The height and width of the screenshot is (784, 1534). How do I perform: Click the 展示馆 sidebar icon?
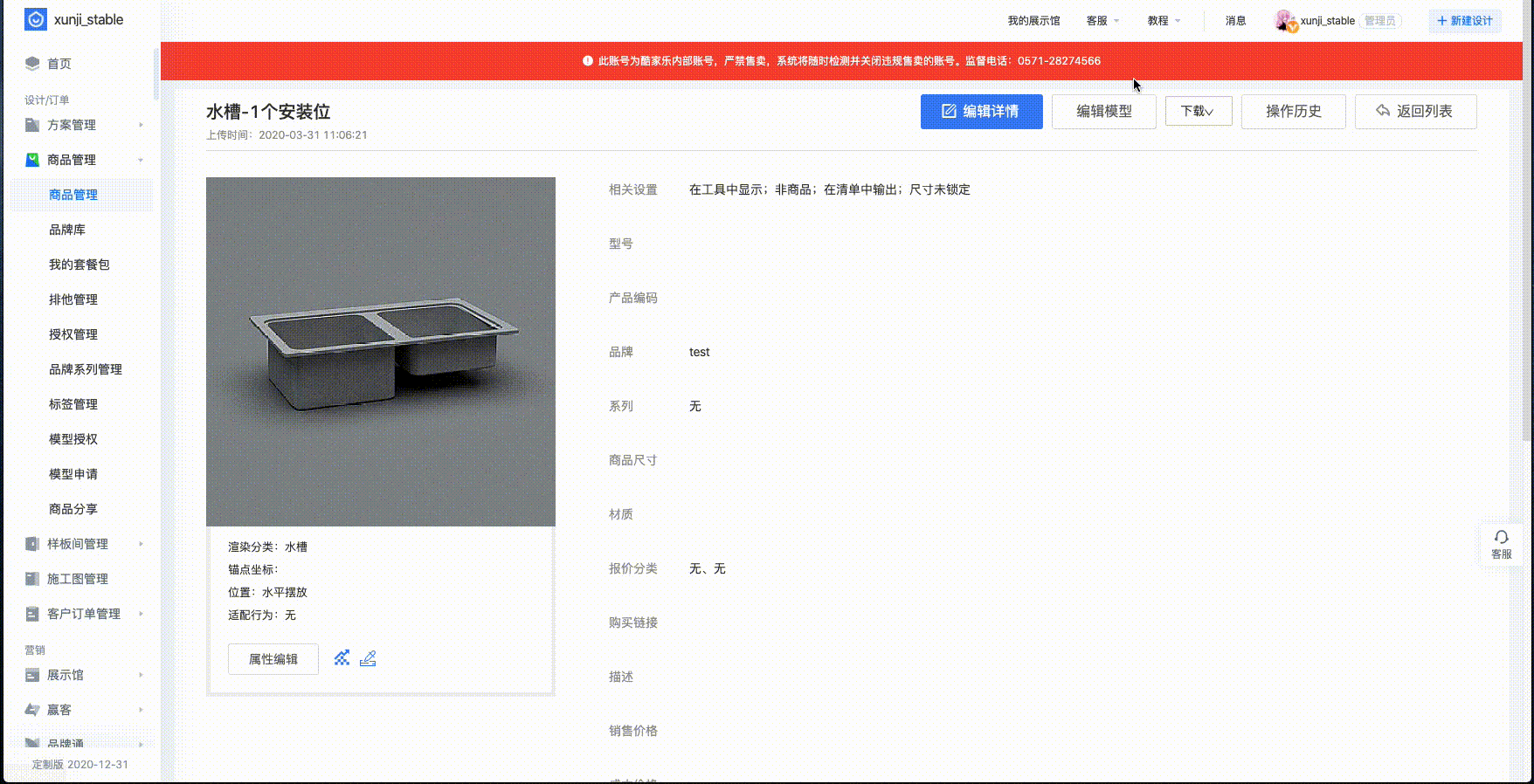32,675
